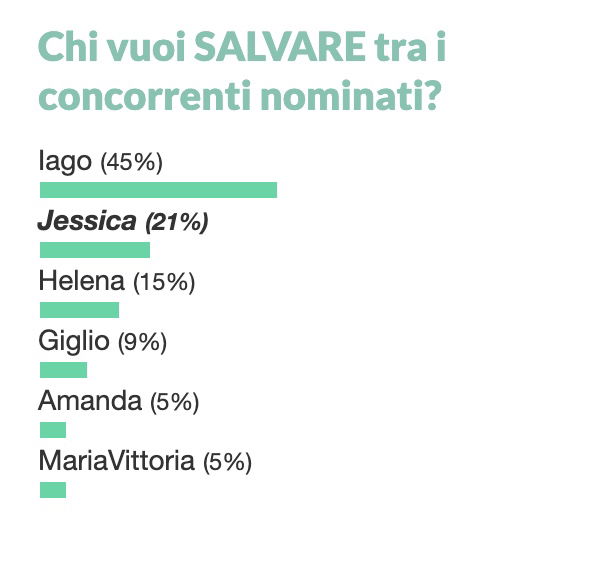The width and height of the screenshot is (592, 578).
Task: Choose the Helena (15%) label
Action: 117,282
